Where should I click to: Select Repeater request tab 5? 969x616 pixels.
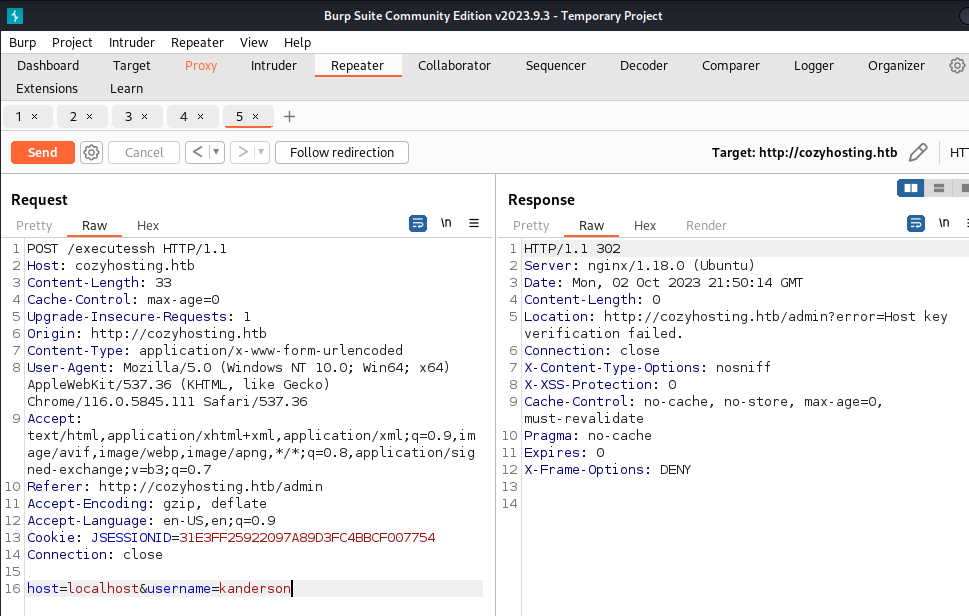239,117
